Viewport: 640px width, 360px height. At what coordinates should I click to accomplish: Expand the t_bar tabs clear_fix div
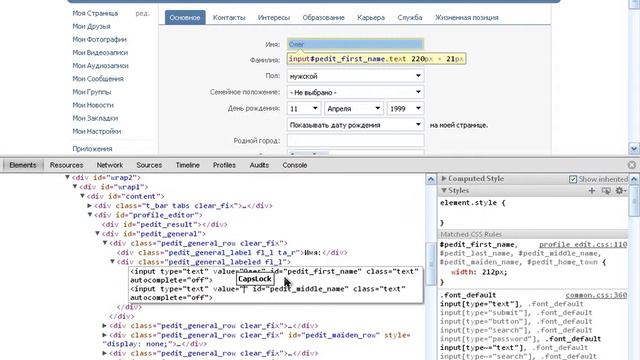(89, 205)
